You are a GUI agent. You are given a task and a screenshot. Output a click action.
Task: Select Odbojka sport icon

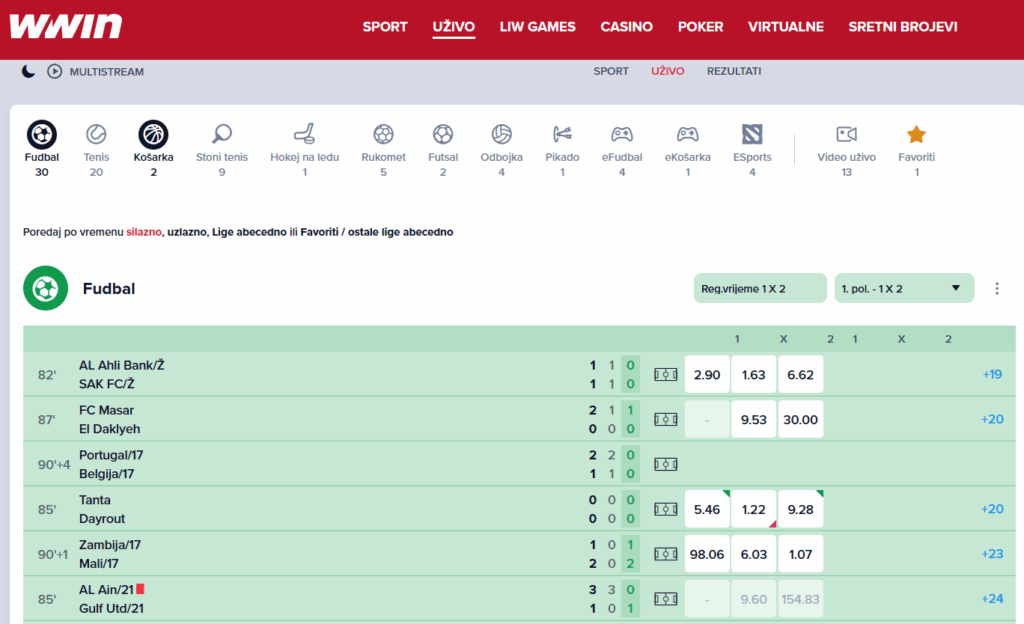click(501, 134)
